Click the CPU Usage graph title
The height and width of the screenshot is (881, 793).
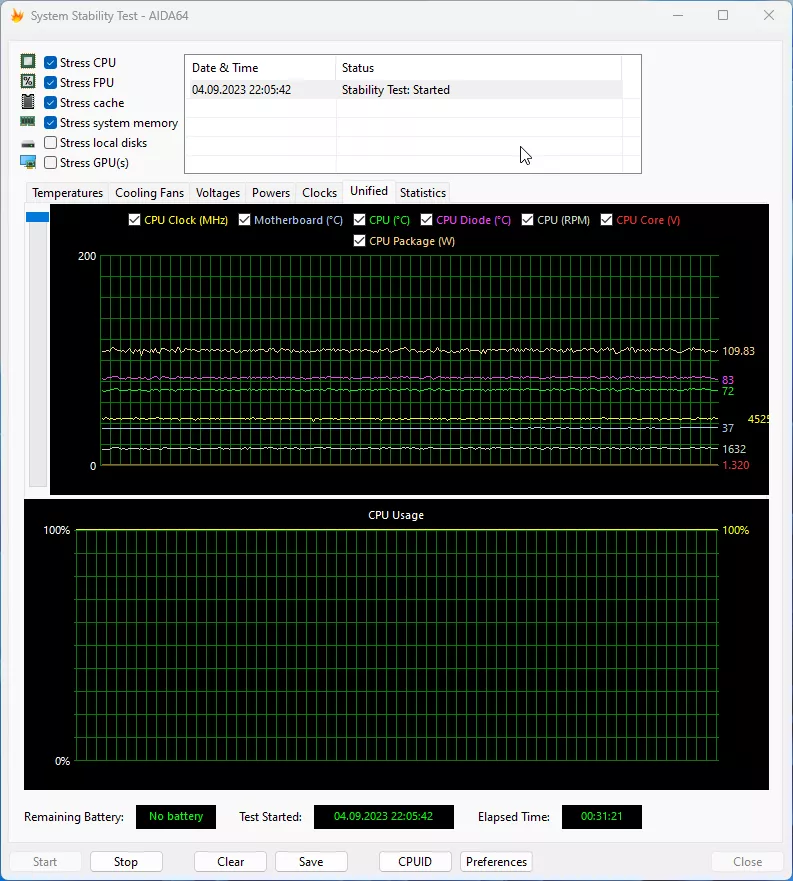[x=396, y=515]
